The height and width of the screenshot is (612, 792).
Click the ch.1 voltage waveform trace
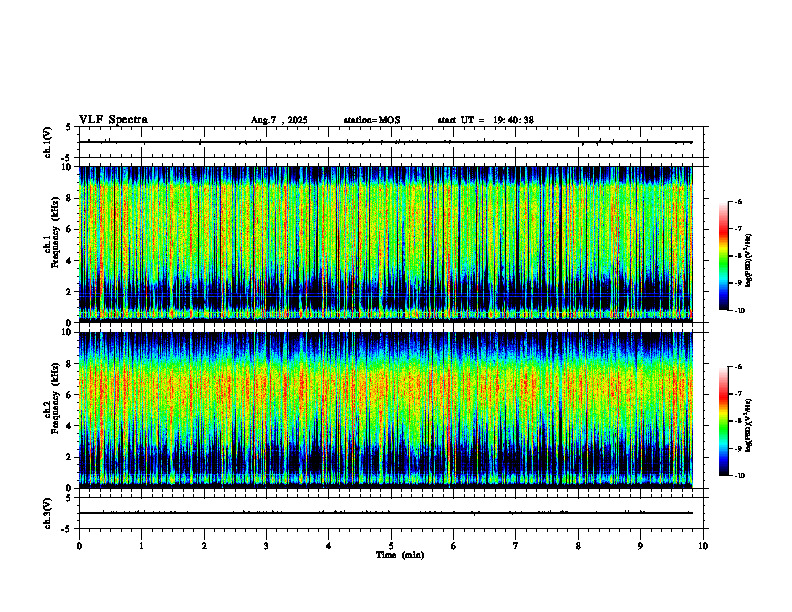coord(385,142)
